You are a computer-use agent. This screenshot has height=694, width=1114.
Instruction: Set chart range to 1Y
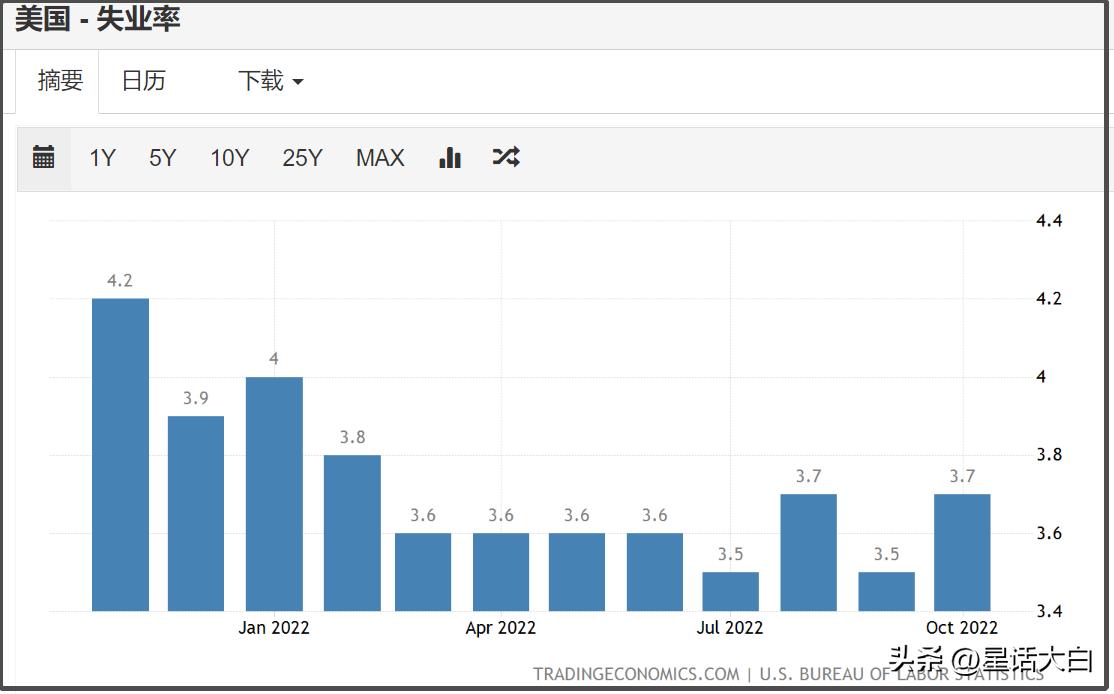coord(102,158)
